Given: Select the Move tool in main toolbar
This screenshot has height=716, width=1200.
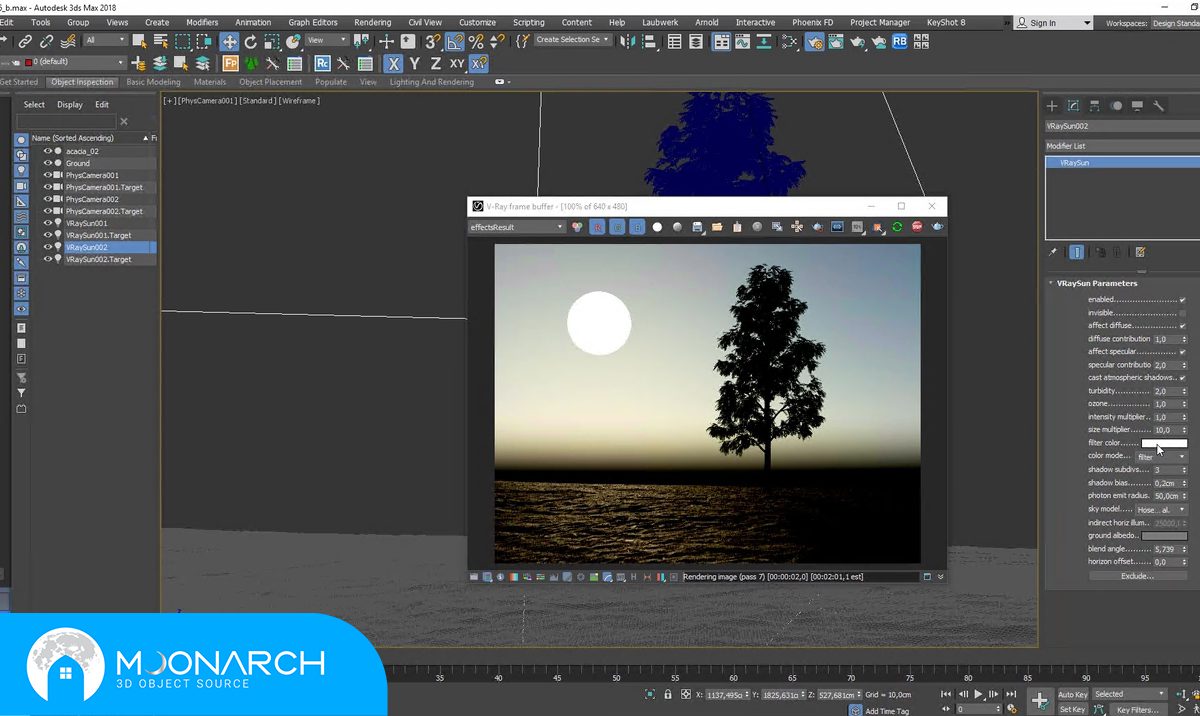Looking at the screenshot, I should (229, 41).
